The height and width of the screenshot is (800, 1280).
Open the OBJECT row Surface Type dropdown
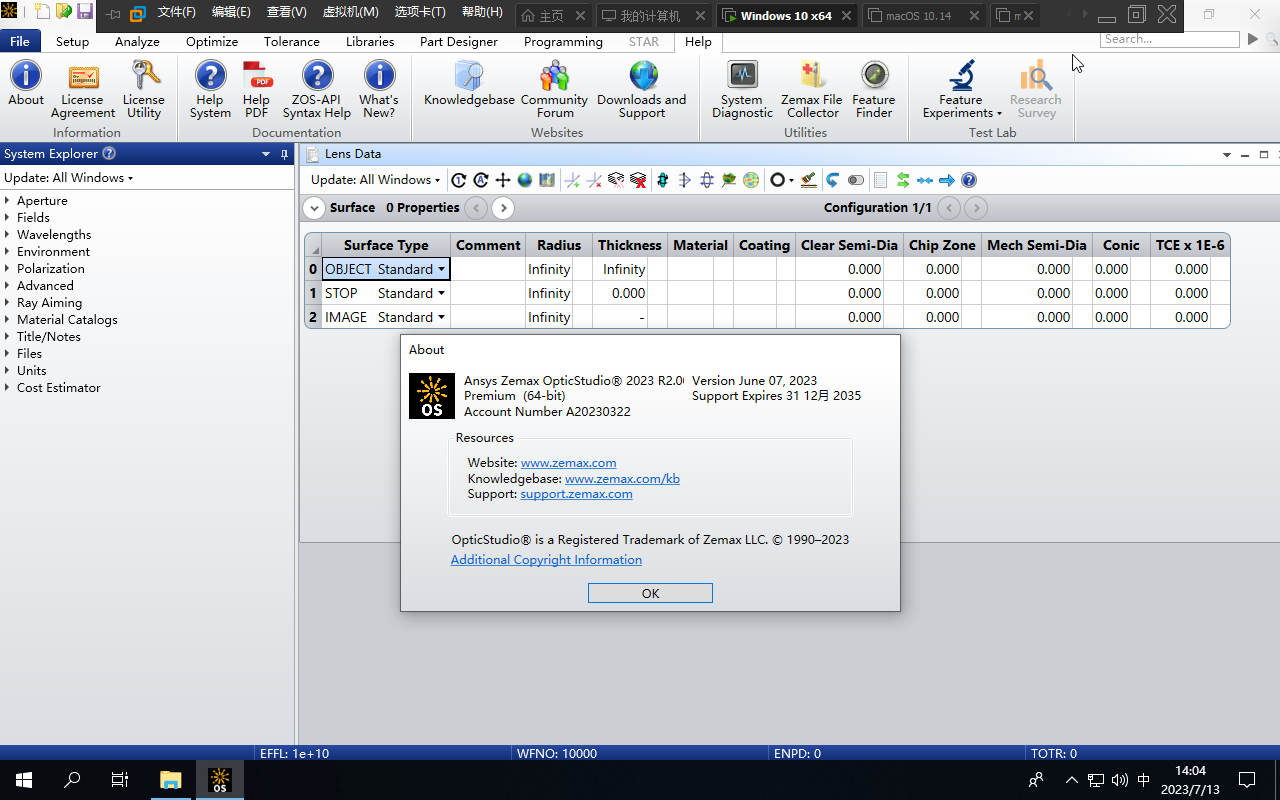point(441,269)
